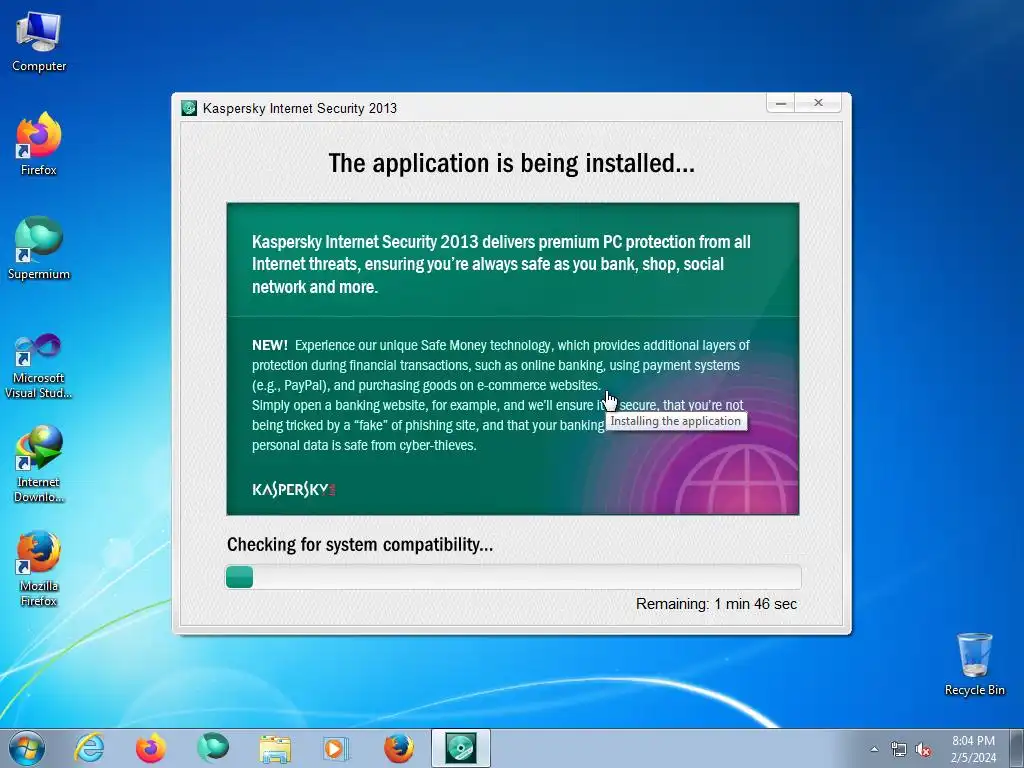Open the Supermium desktop shortcut
Image resolution: width=1024 pixels, height=768 pixels.
click(39, 248)
